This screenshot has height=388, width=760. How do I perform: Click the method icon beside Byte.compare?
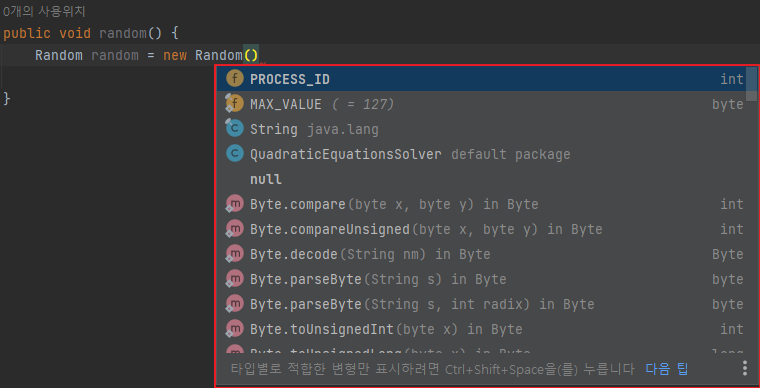pyautogui.click(x=235, y=204)
